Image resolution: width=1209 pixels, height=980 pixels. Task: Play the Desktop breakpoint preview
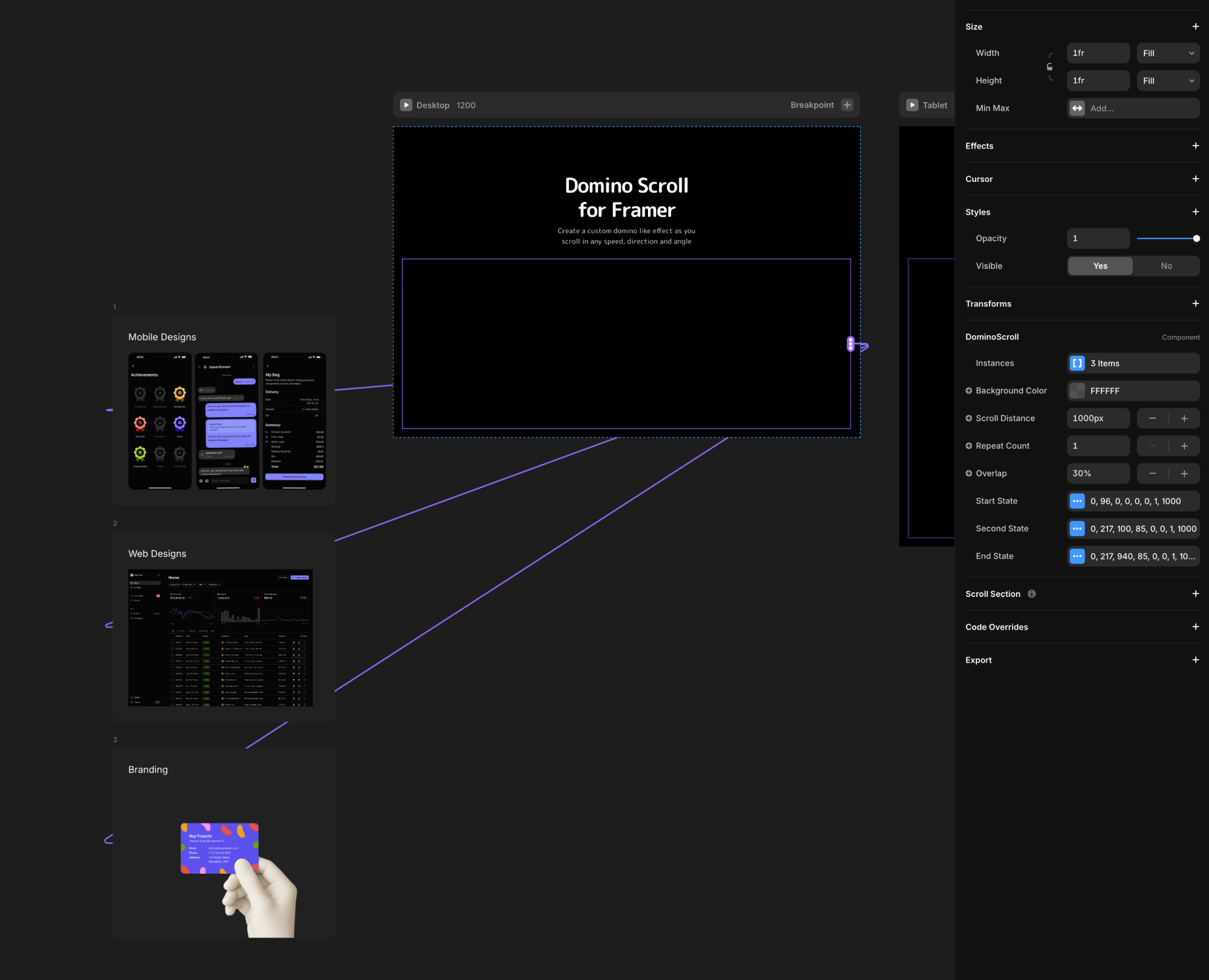tap(406, 105)
